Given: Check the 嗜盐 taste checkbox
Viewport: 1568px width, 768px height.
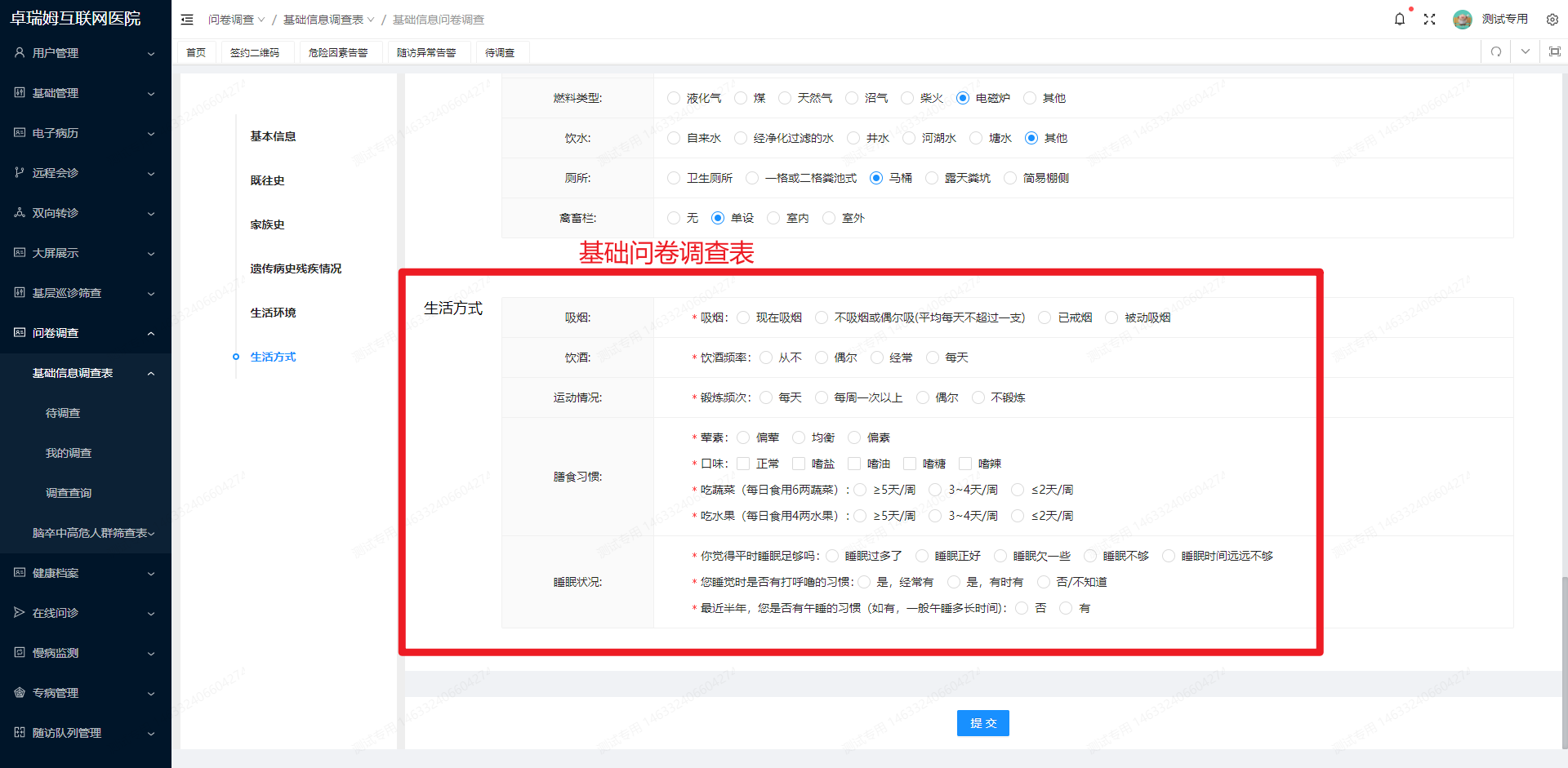Looking at the screenshot, I should click(x=799, y=464).
